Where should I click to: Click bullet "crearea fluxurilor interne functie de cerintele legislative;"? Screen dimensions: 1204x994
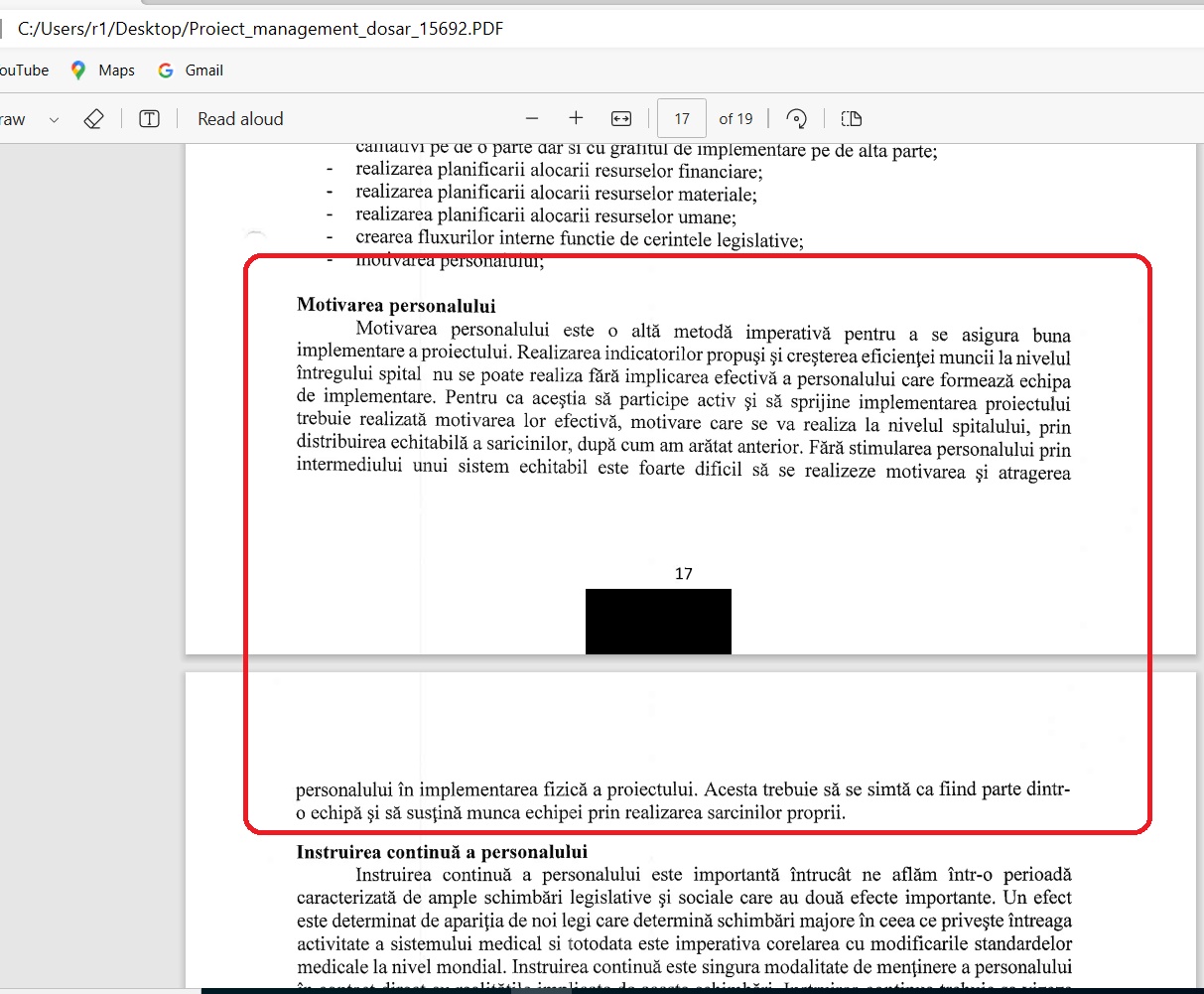(580, 240)
